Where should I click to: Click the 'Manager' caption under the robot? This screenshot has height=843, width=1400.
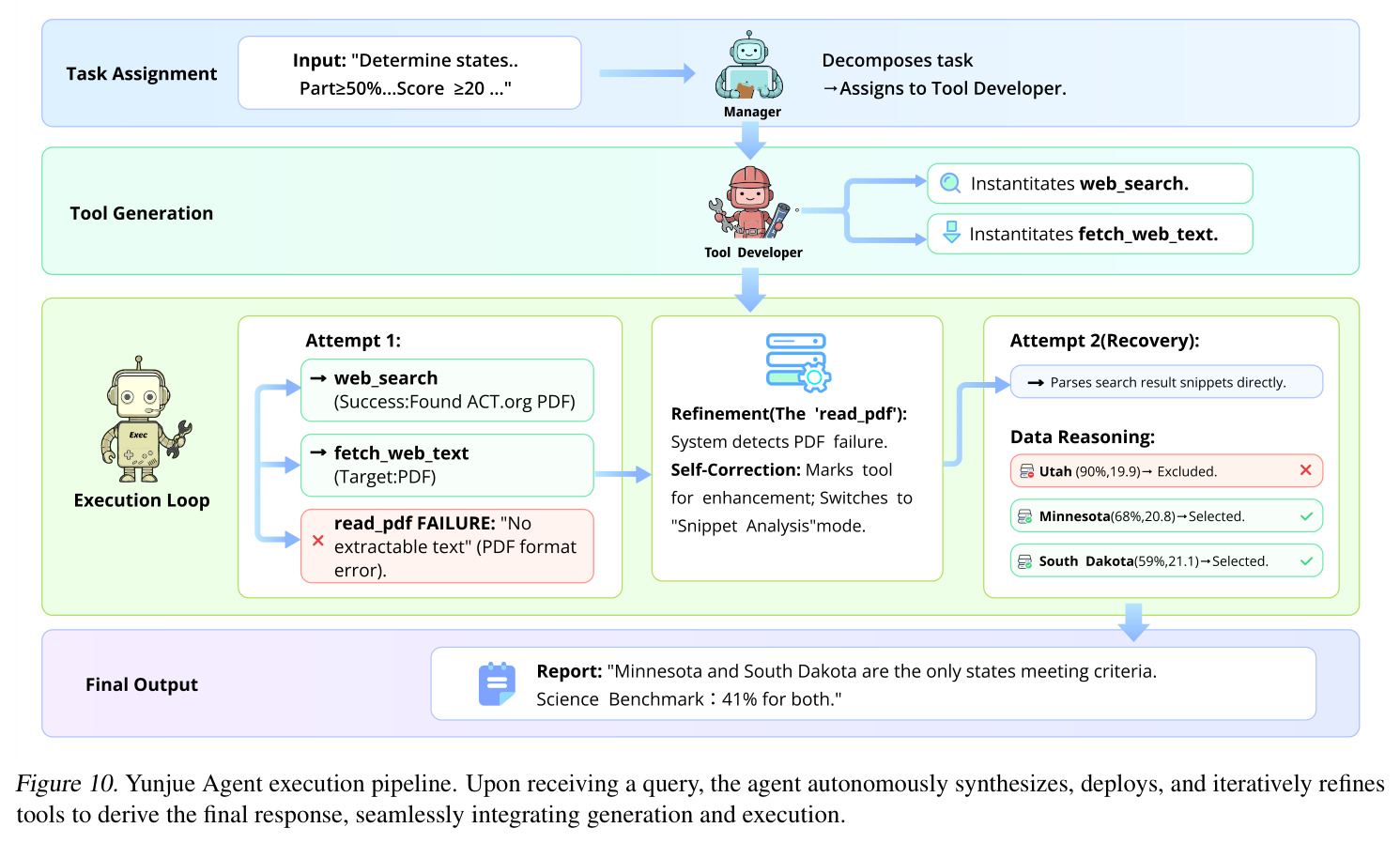(x=752, y=112)
